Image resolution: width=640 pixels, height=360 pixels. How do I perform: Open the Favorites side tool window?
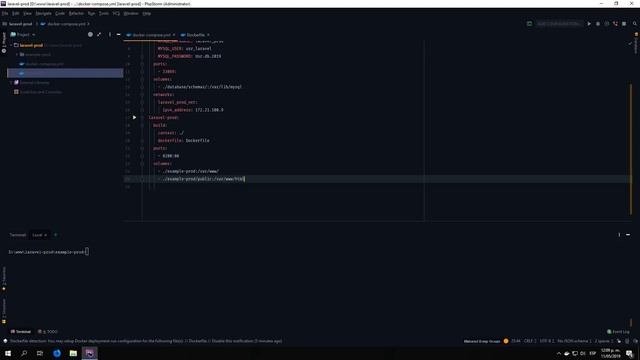[4, 279]
